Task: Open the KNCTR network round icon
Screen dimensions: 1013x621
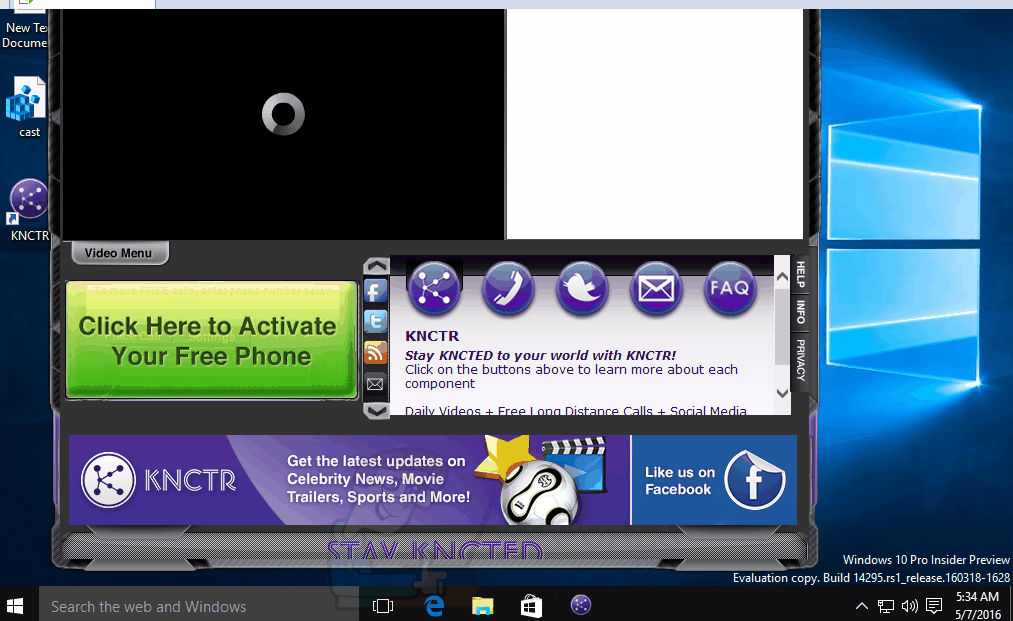Action: [433, 288]
